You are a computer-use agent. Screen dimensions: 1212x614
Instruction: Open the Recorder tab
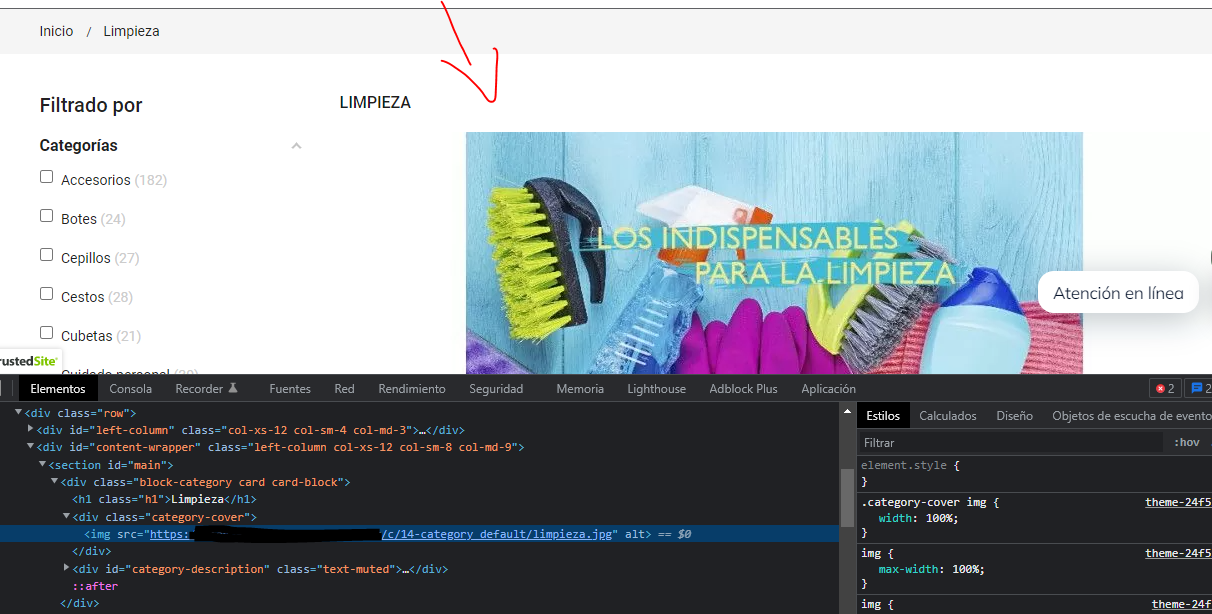click(207, 389)
